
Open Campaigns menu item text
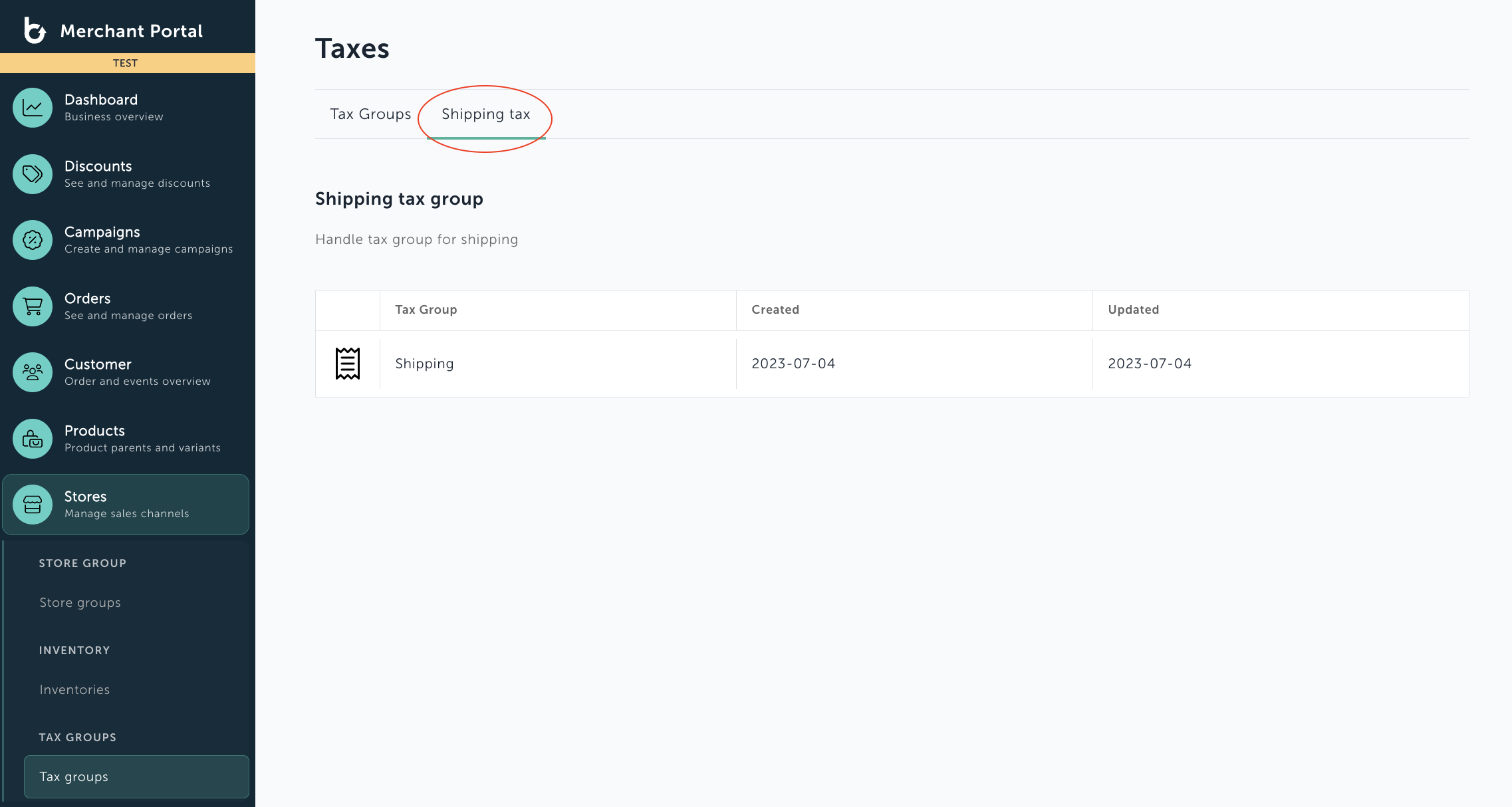click(102, 233)
